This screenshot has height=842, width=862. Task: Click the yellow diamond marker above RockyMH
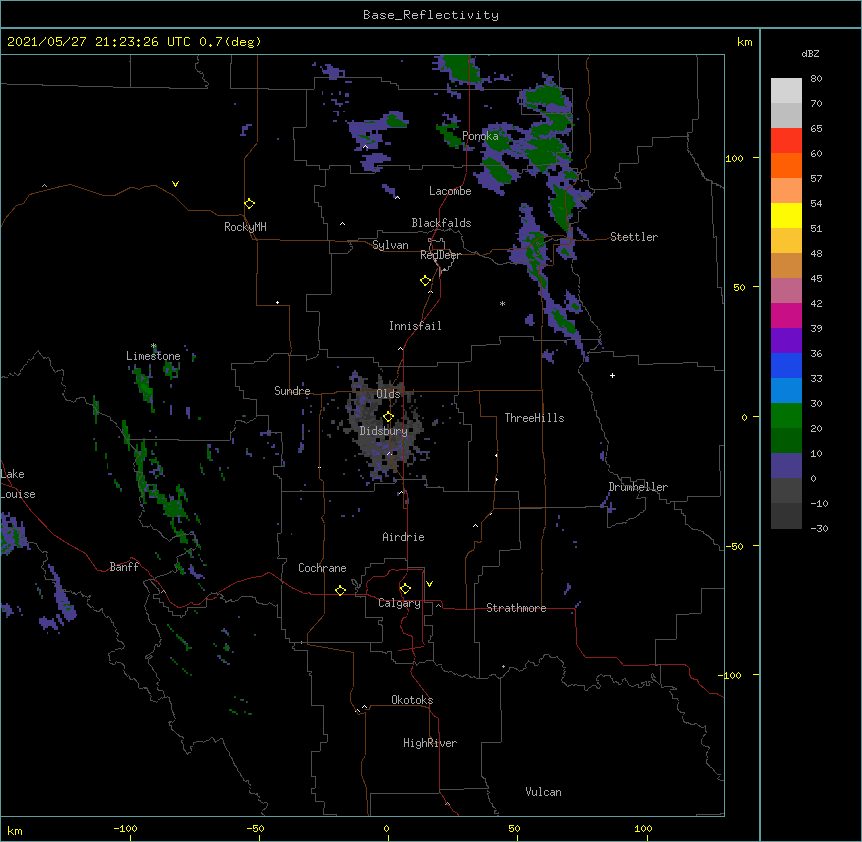(249, 204)
